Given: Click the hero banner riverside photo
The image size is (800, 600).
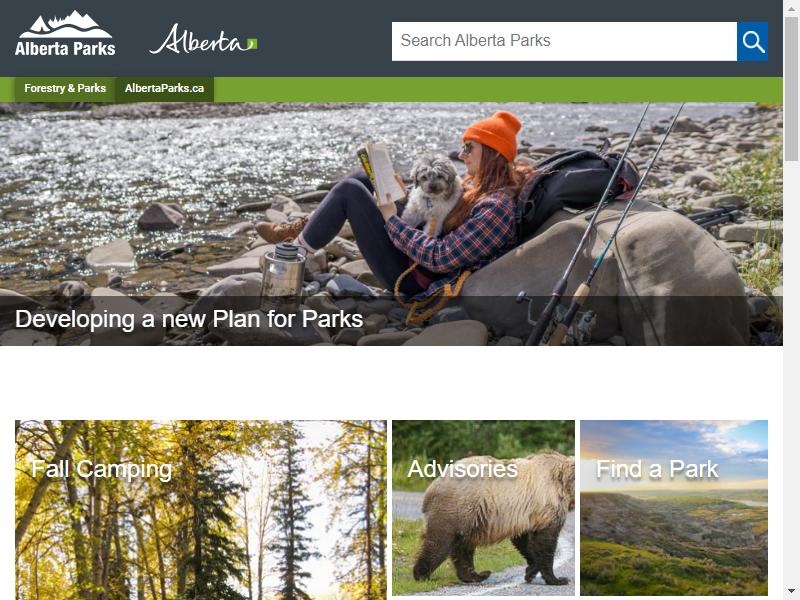Looking at the screenshot, I should (391, 204).
